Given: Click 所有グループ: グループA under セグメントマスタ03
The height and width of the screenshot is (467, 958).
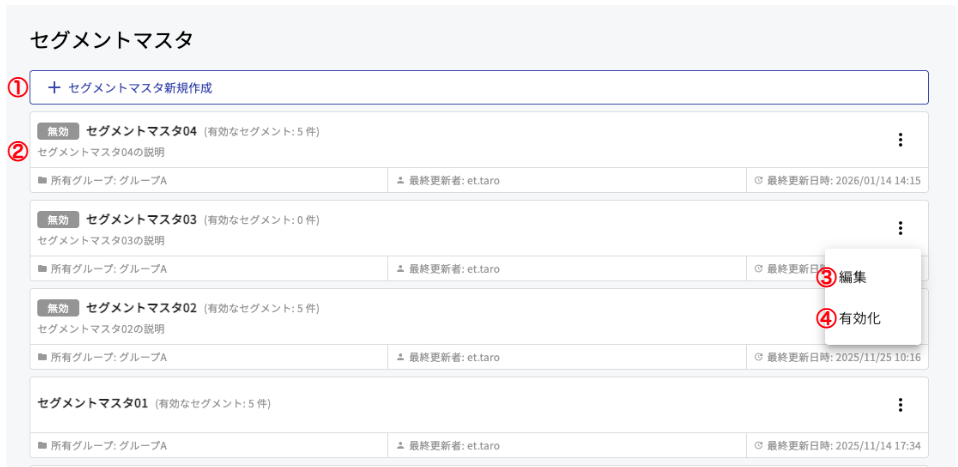Looking at the screenshot, I should tap(109, 269).
